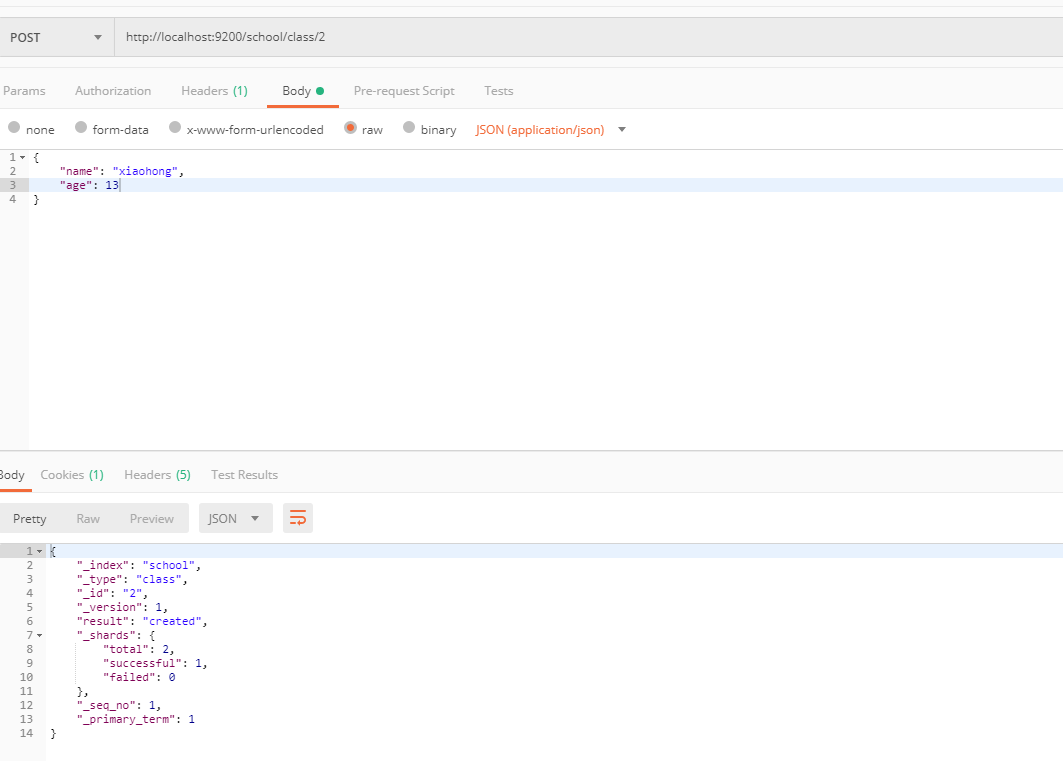
Task: Click the "result": "created" line
Action: [x=142, y=621]
